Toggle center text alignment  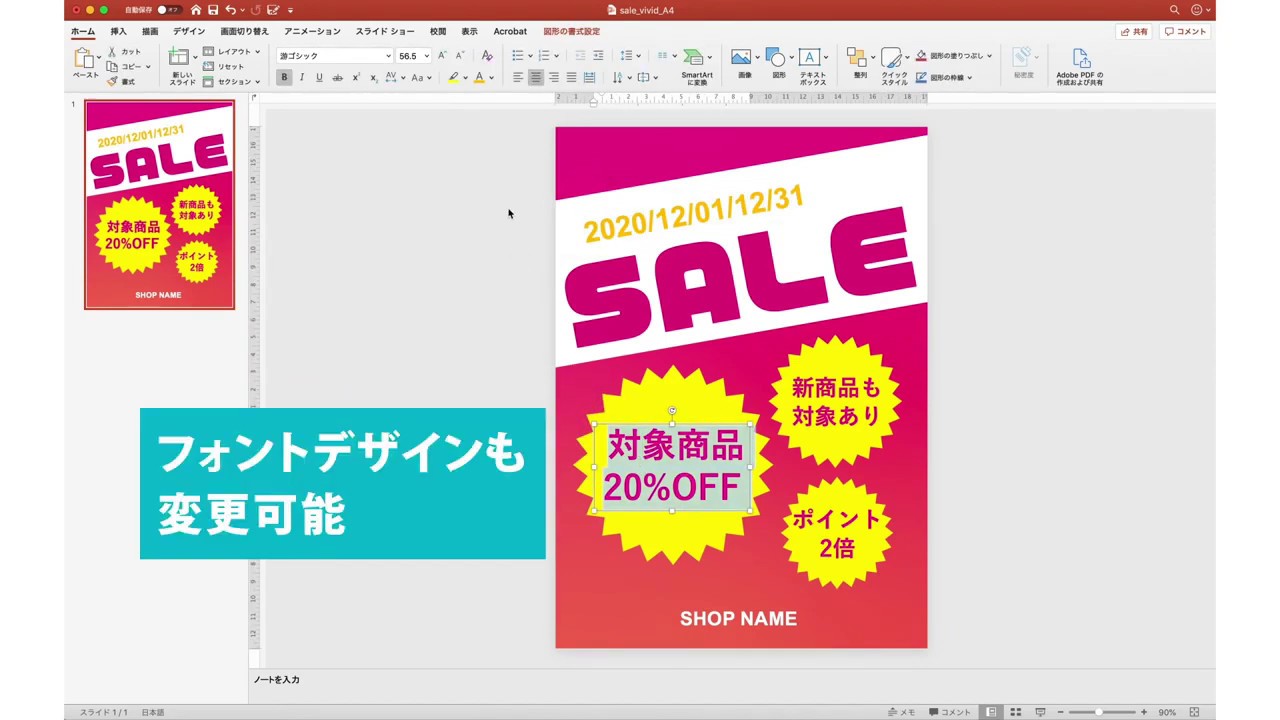[536, 78]
